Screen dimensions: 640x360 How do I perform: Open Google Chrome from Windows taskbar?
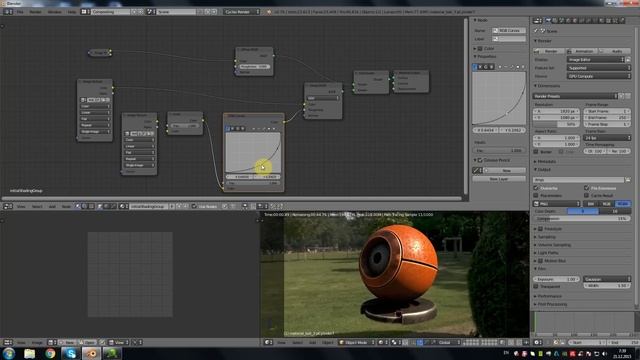50,353
